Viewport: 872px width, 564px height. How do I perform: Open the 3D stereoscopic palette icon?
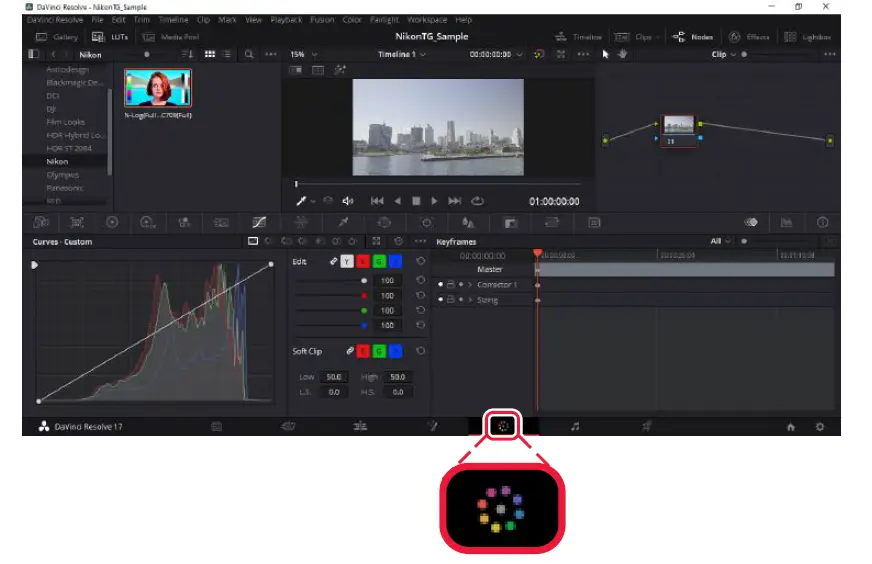[594, 222]
